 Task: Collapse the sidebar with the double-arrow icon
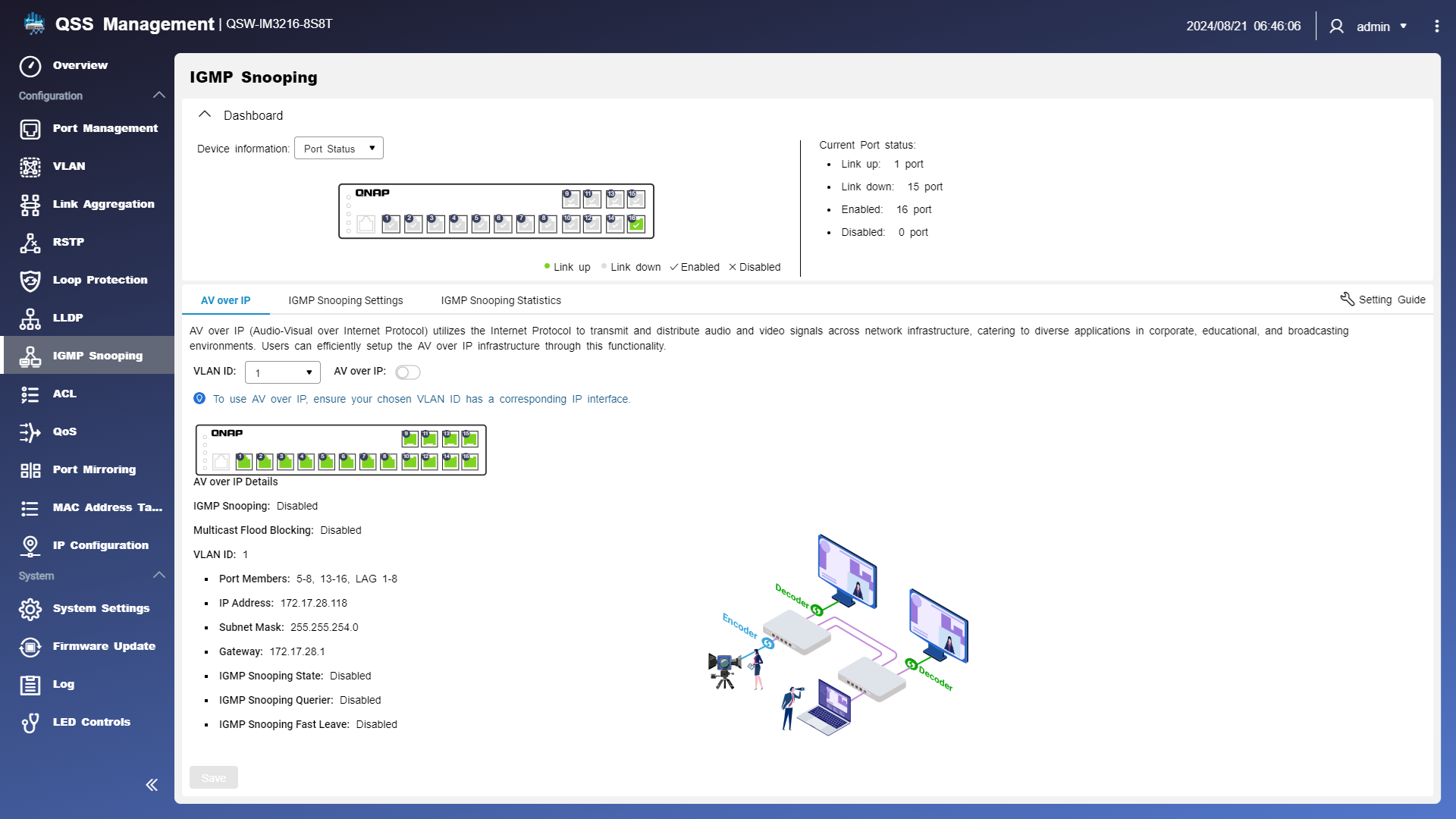coord(152,785)
